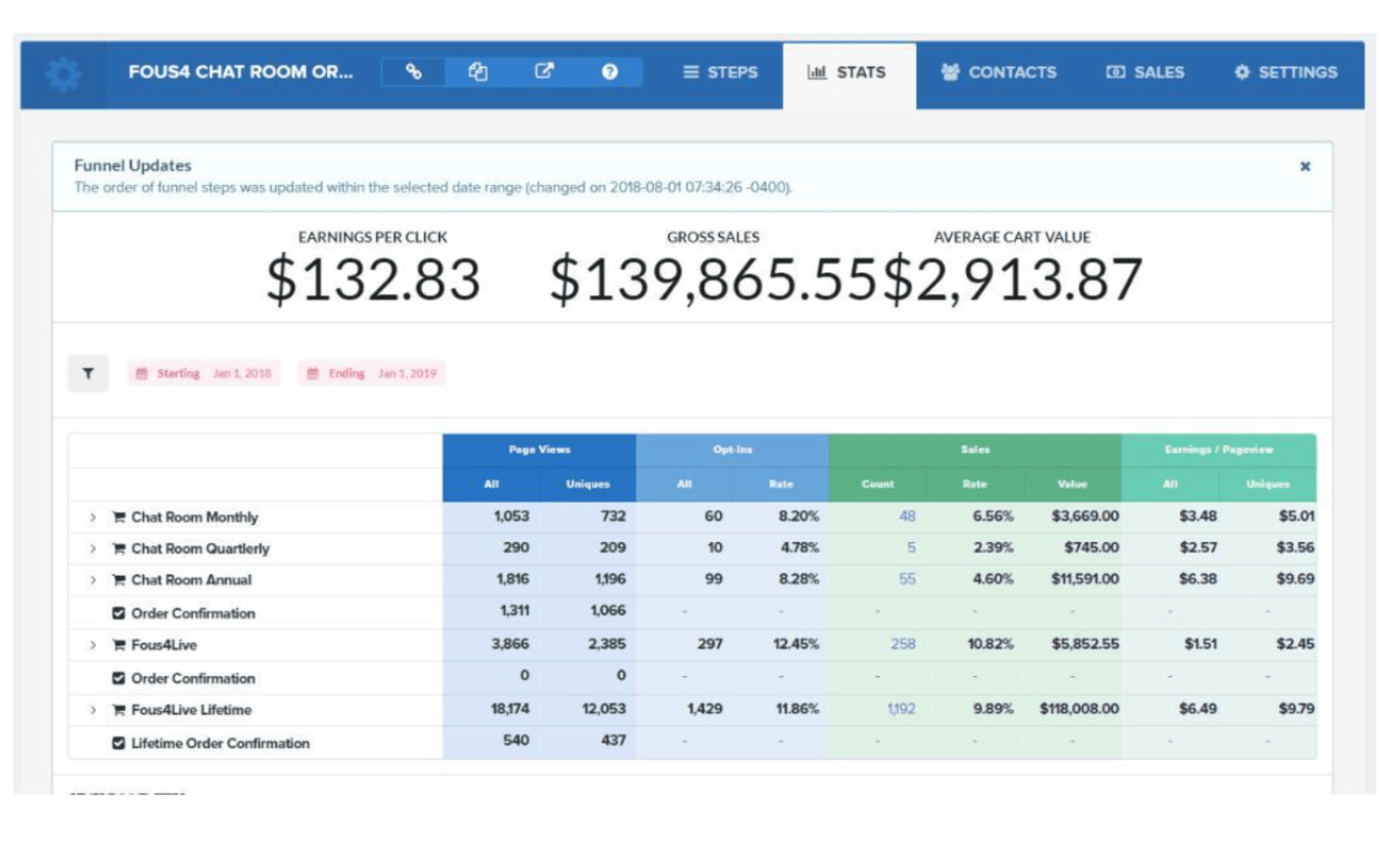Click the 258 sales count link
The width and height of the screenshot is (1380, 868).
pyautogui.click(x=902, y=644)
